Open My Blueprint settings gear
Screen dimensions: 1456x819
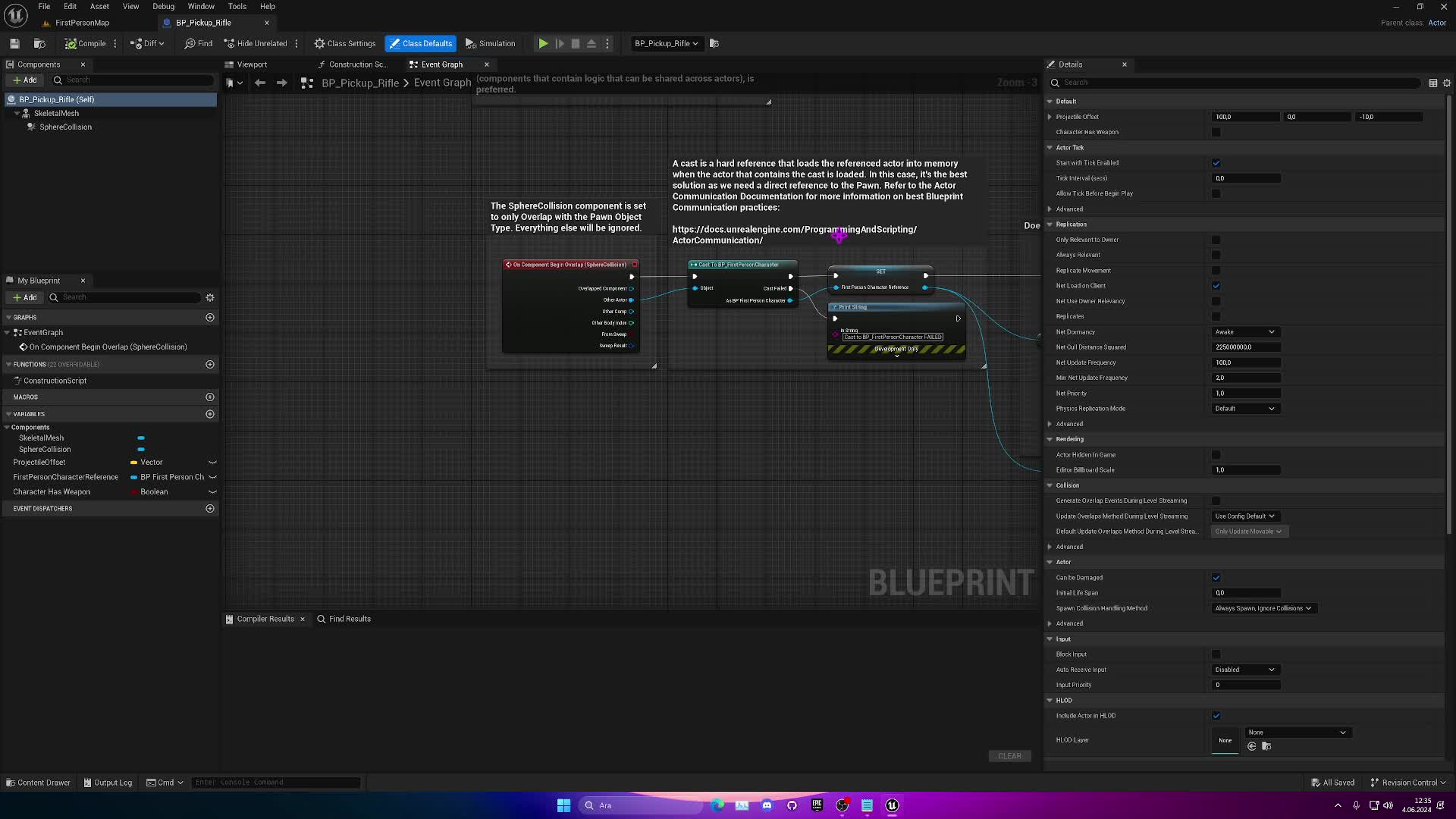coord(210,297)
